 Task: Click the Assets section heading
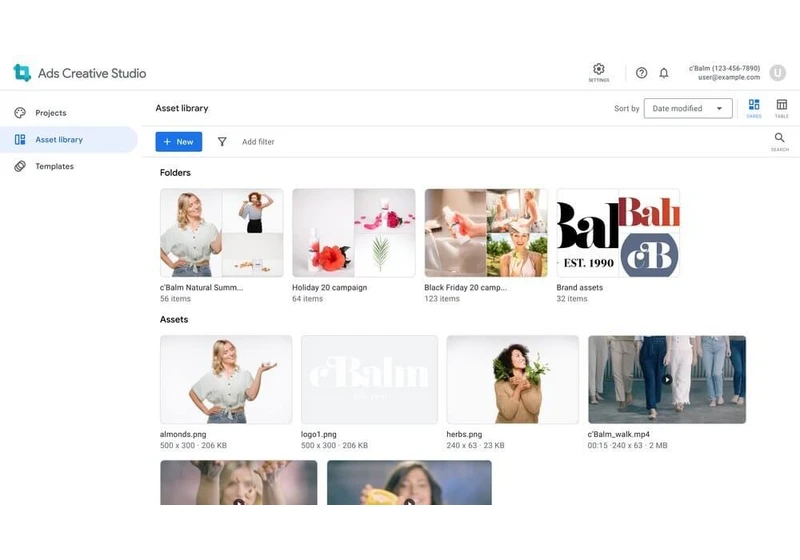point(174,319)
